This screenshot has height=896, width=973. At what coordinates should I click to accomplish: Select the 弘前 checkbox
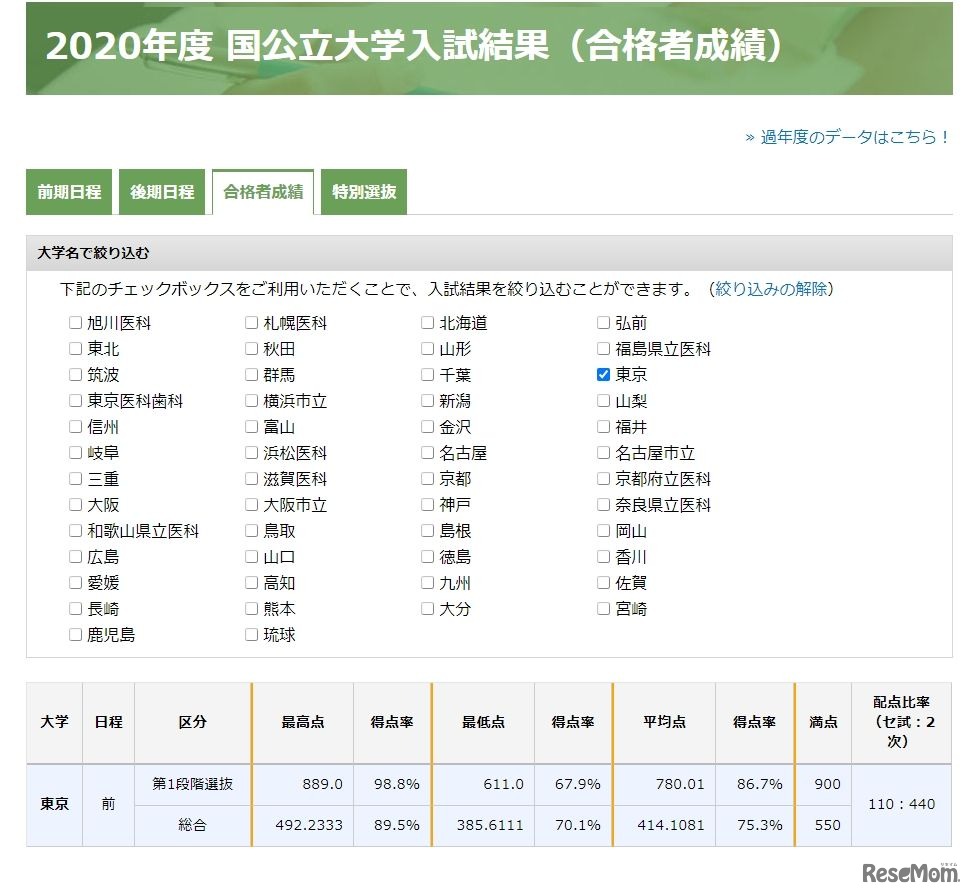[x=602, y=322]
